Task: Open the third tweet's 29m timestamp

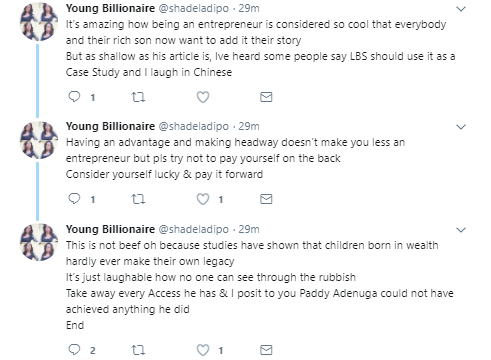Action: (x=249, y=229)
